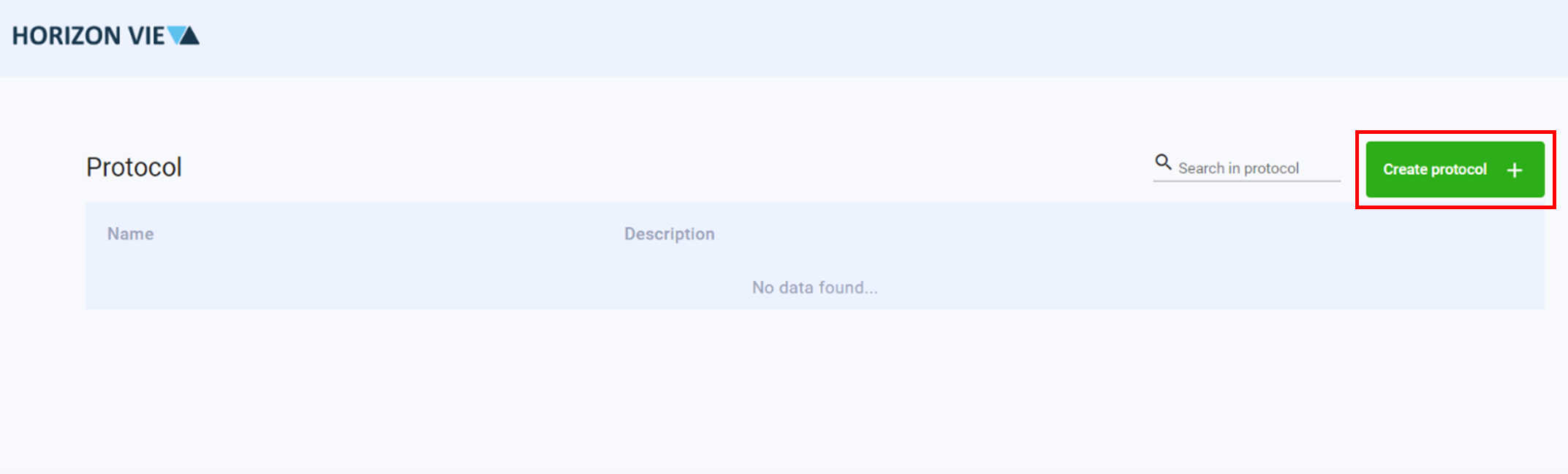The width and height of the screenshot is (1568, 474).
Task: Sort by the Description column header
Action: coord(669,234)
